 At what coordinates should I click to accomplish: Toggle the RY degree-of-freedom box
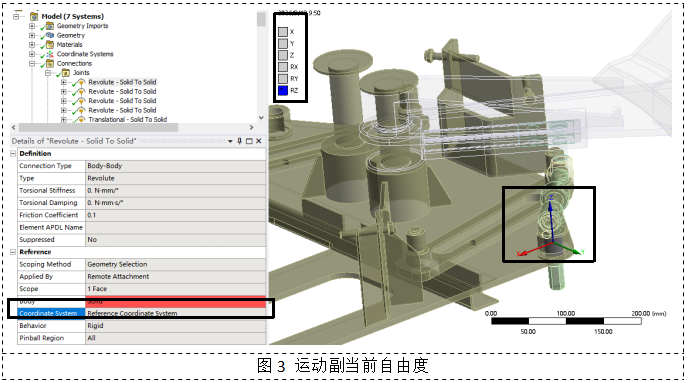[283, 78]
